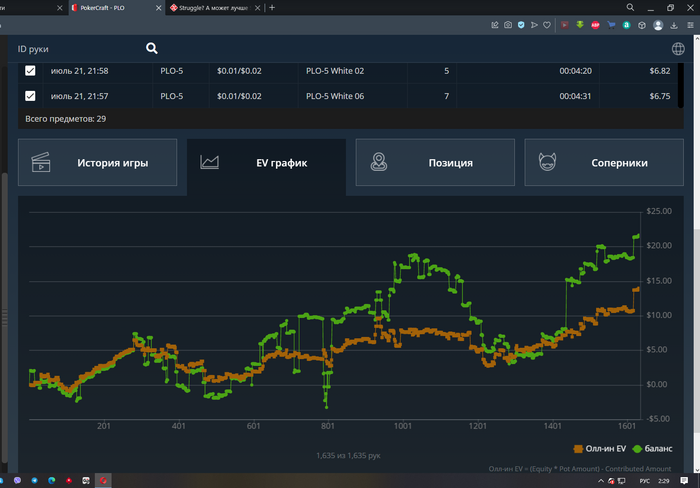This screenshot has height=488, width=700.
Task: Open the Соперники tab
Action: [x=604, y=162]
